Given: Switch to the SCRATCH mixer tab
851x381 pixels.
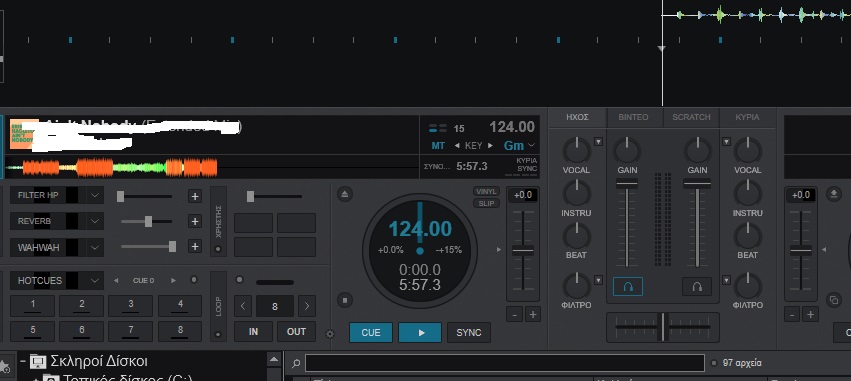Looking at the screenshot, I should [x=691, y=117].
